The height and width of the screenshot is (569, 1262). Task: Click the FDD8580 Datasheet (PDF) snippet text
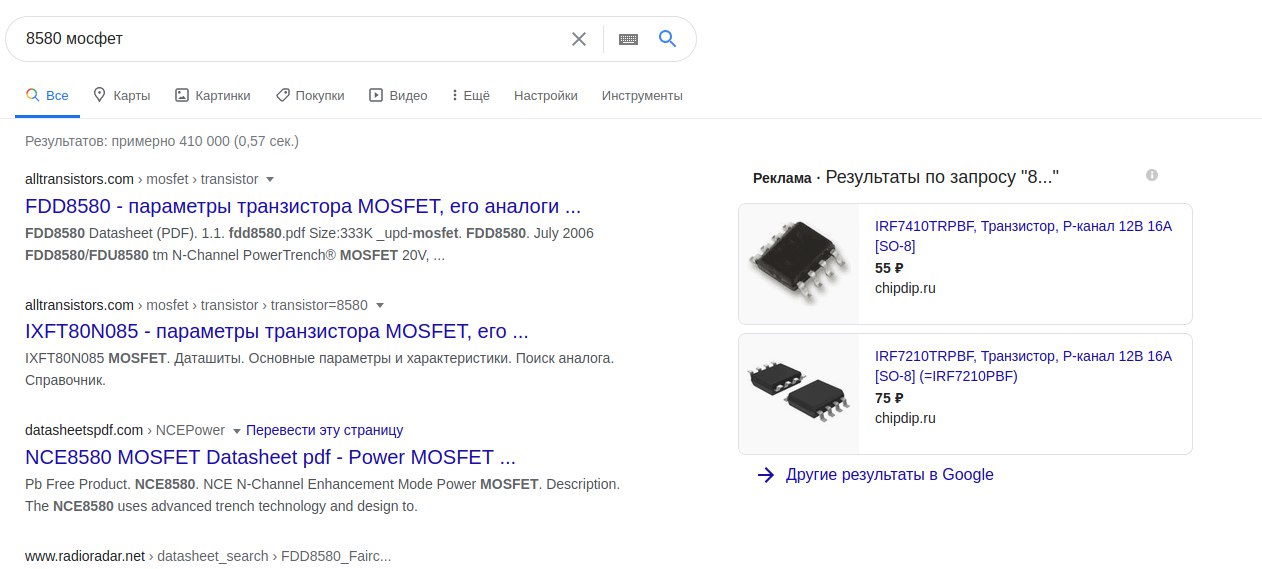pos(309,244)
